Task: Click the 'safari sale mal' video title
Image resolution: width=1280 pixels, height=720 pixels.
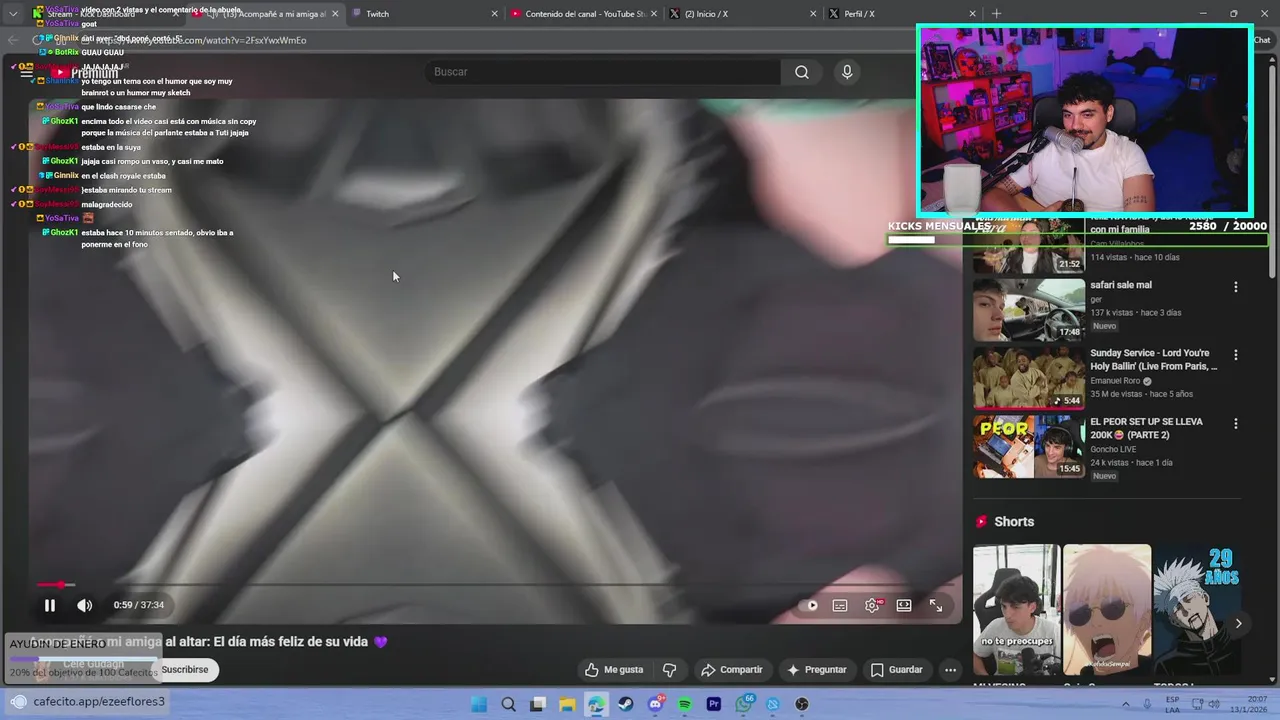Action: (1120, 285)
